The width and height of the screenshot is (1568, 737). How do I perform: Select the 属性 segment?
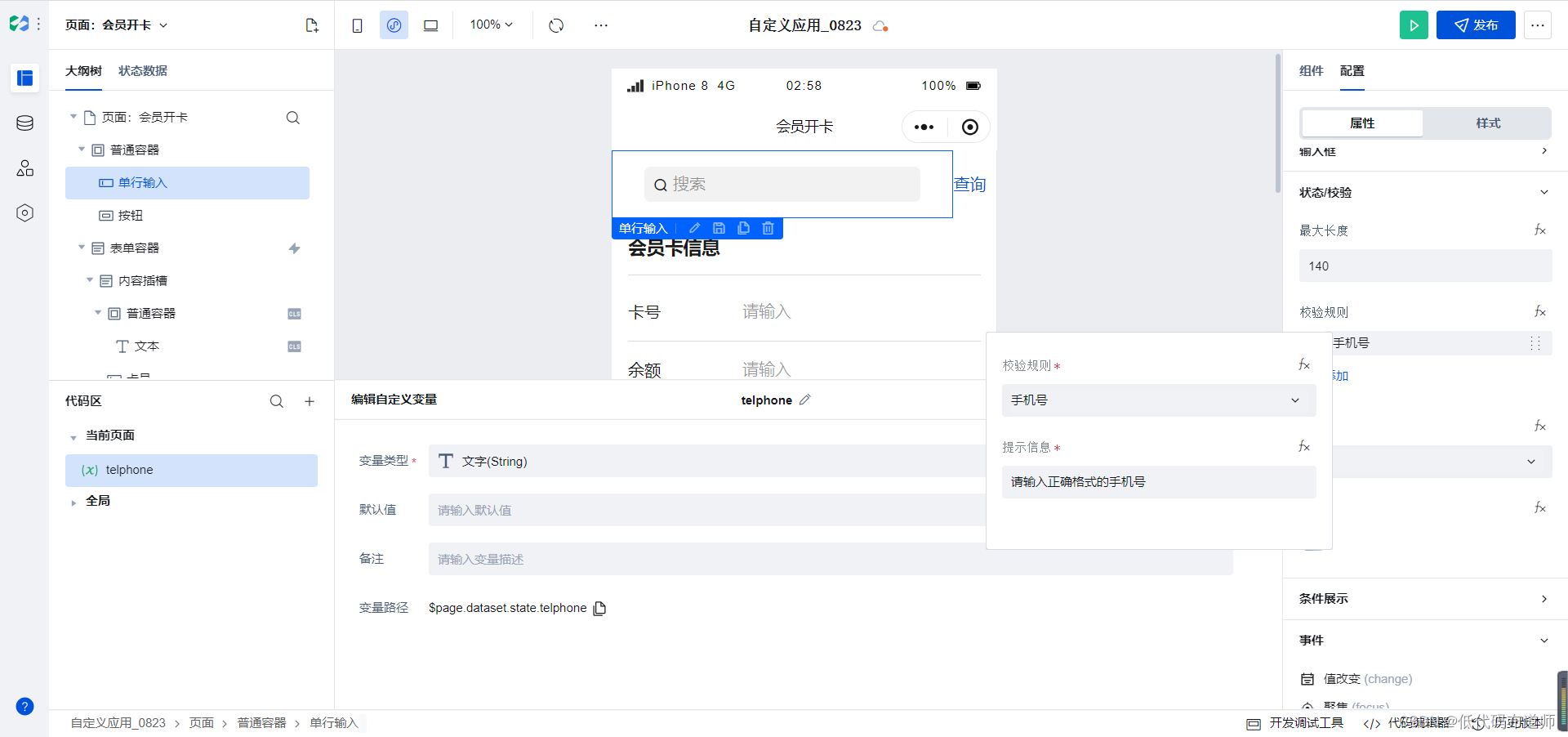1362,123
